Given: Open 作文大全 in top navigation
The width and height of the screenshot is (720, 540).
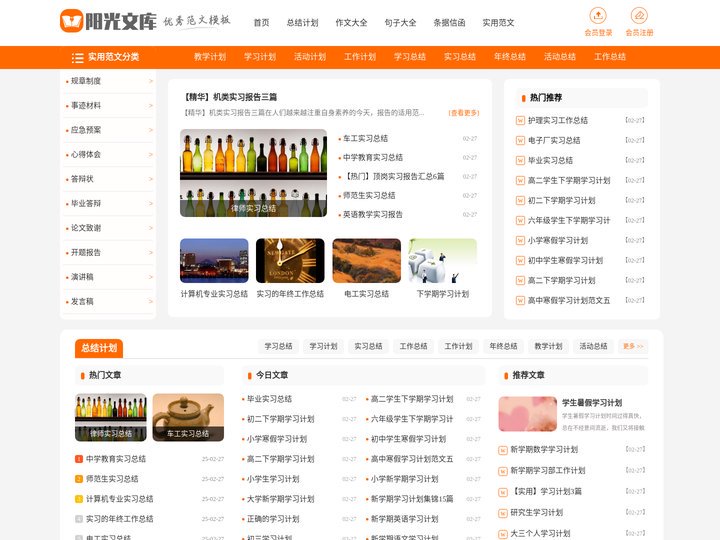Looking at the screenshot, I should [351, 22].
